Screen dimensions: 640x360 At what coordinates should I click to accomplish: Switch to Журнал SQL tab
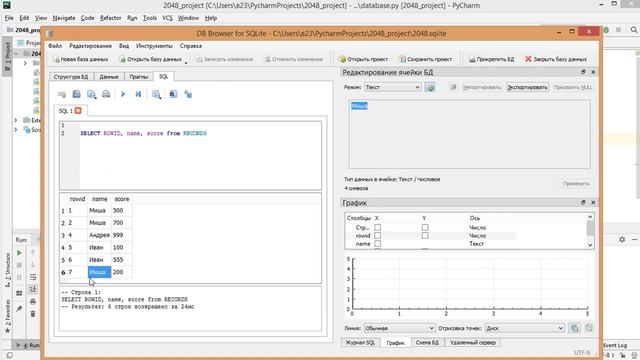tap(360, 342)
